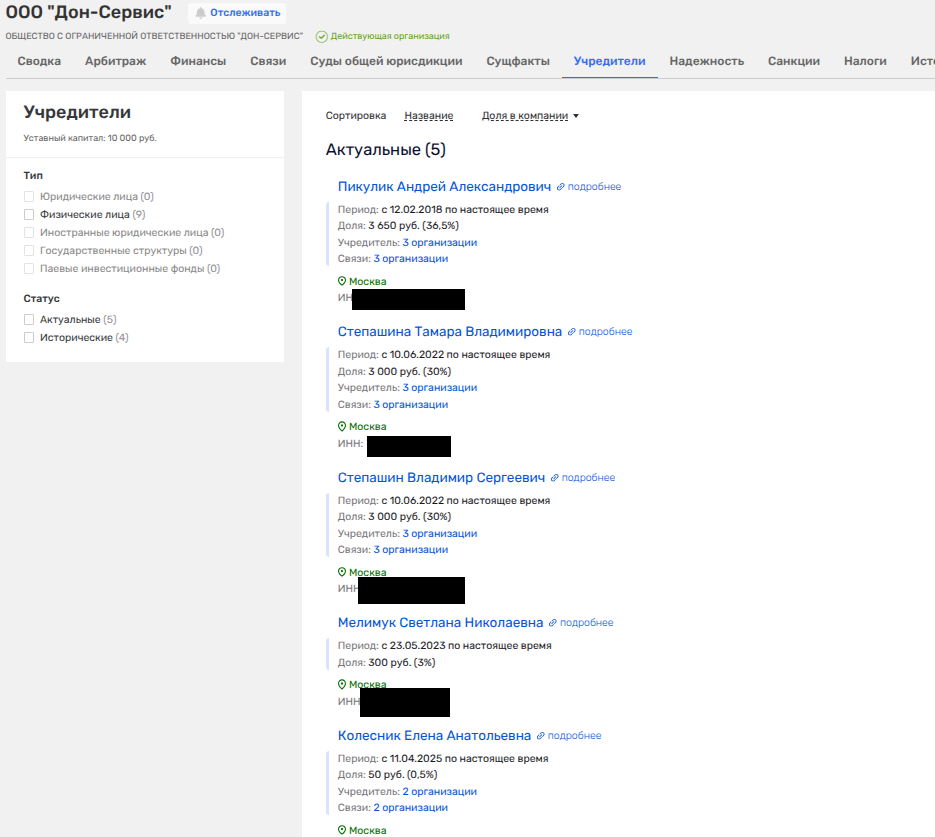
Task: Click the link icon beside Степашин Владимир Сергеевич
Action: coord(555,478)
